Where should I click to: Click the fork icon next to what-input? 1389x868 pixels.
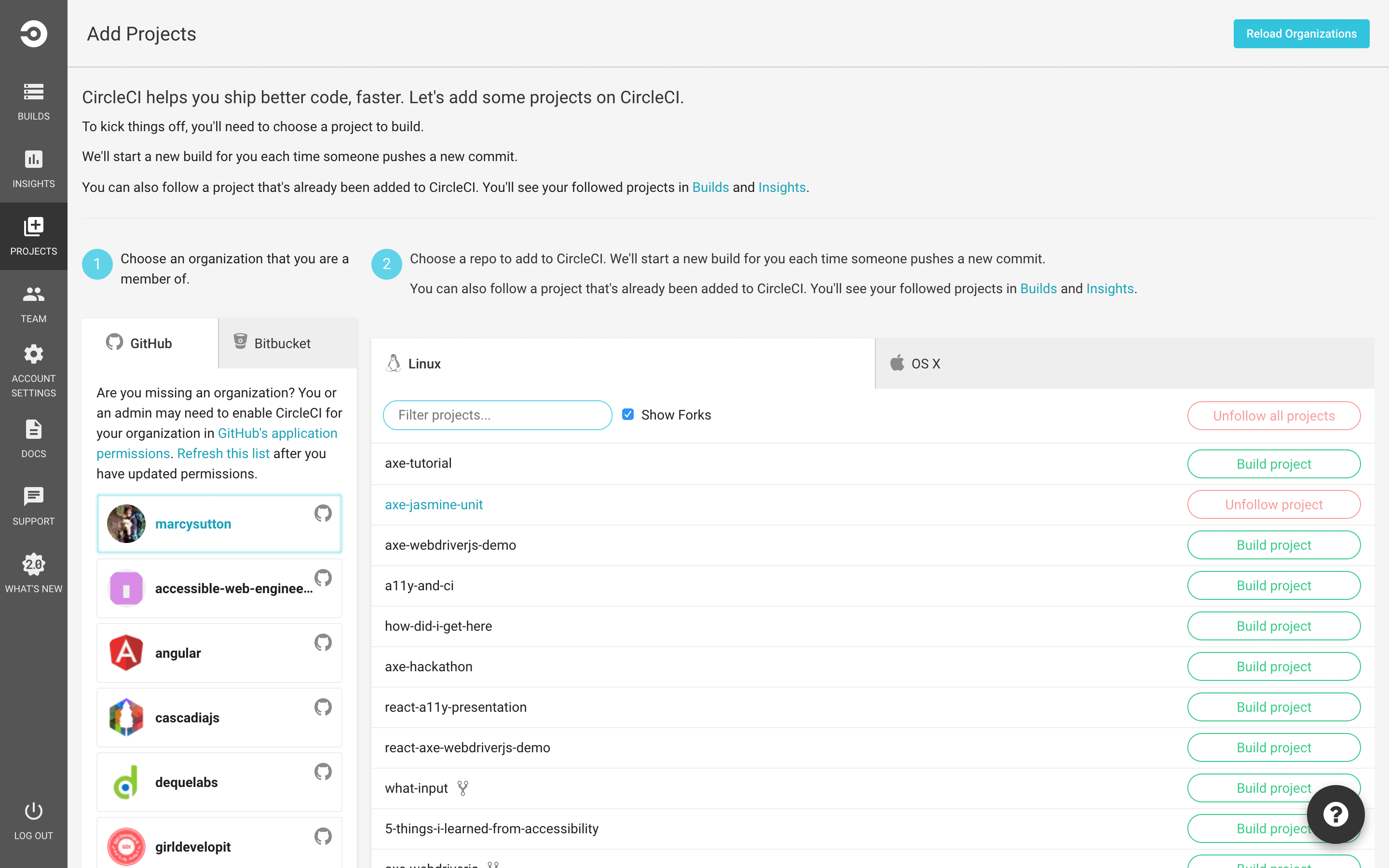click(463, 787)
